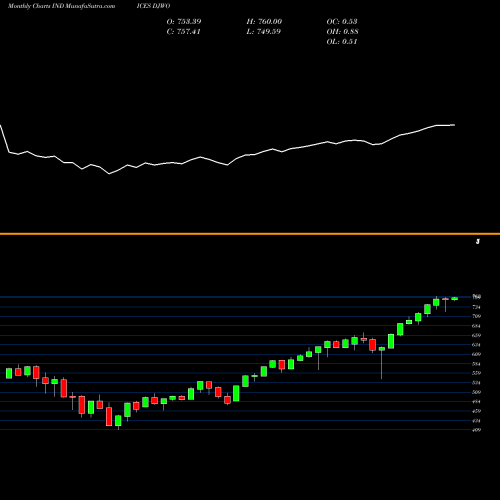The width and height of the screenshot is (500, 500).
Task: Click the 584 price axis label
Action: pyautogui.click(x=477, y=364)
